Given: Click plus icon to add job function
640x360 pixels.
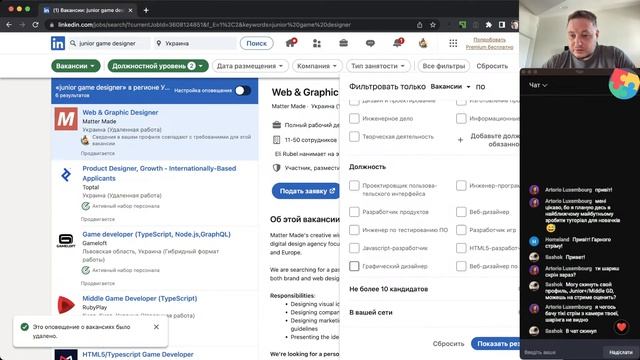Looking at the screenshot, I should point(460,140).
